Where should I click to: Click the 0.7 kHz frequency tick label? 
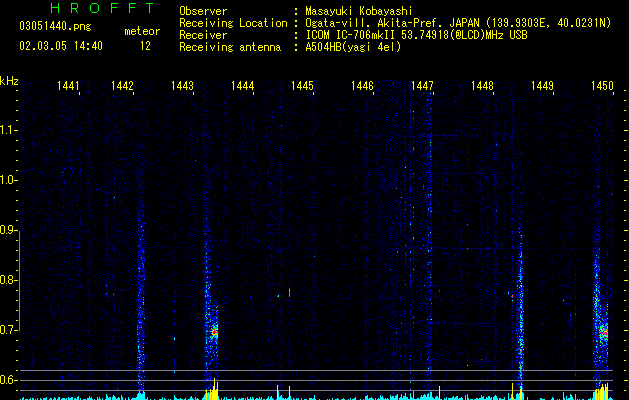(x=8, y=330)
